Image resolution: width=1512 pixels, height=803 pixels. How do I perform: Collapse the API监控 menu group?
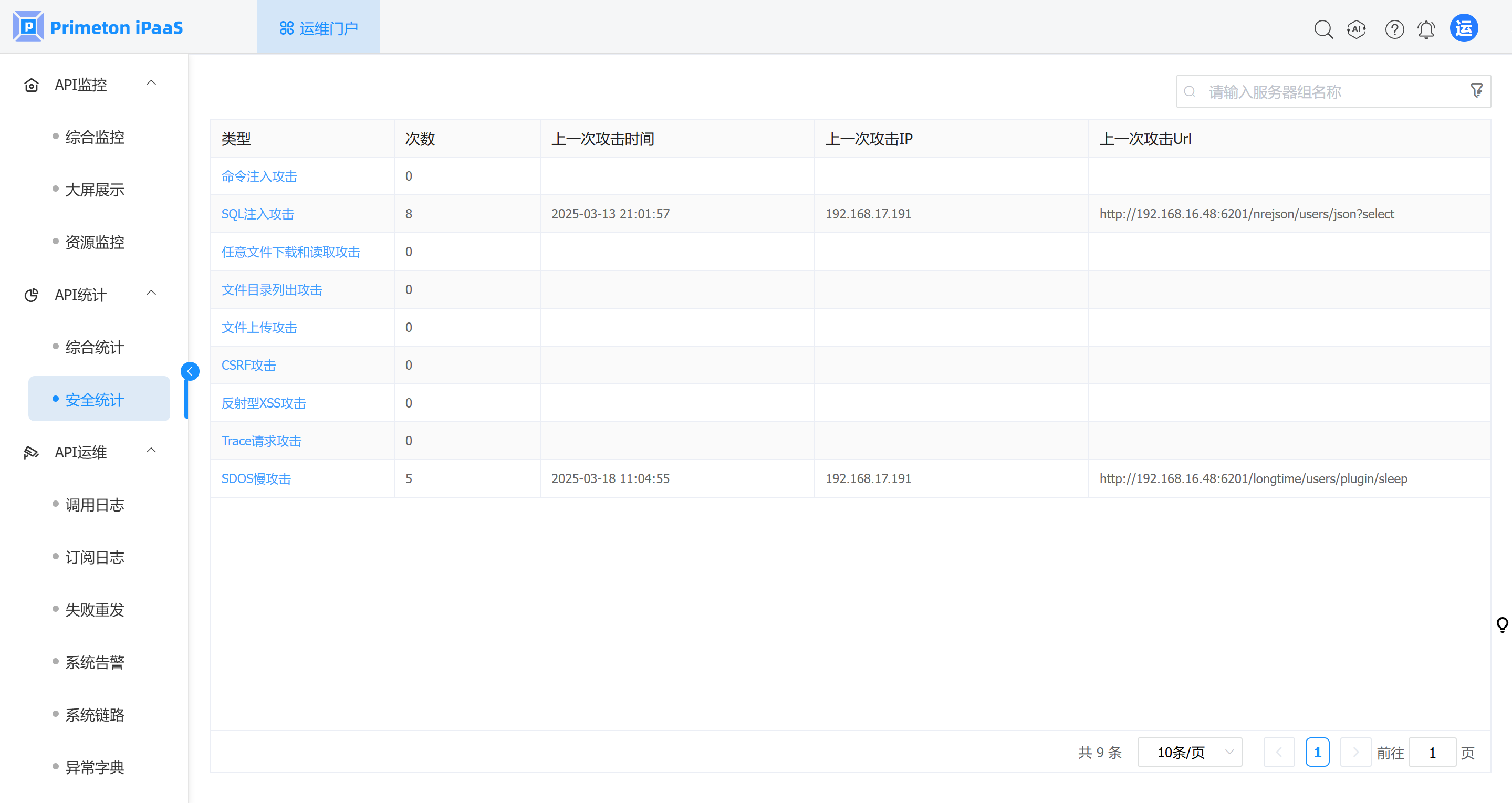coord(151,84)
